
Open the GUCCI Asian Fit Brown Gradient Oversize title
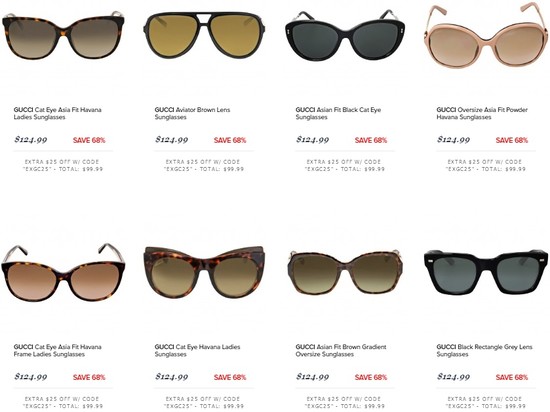pos(341,351)
